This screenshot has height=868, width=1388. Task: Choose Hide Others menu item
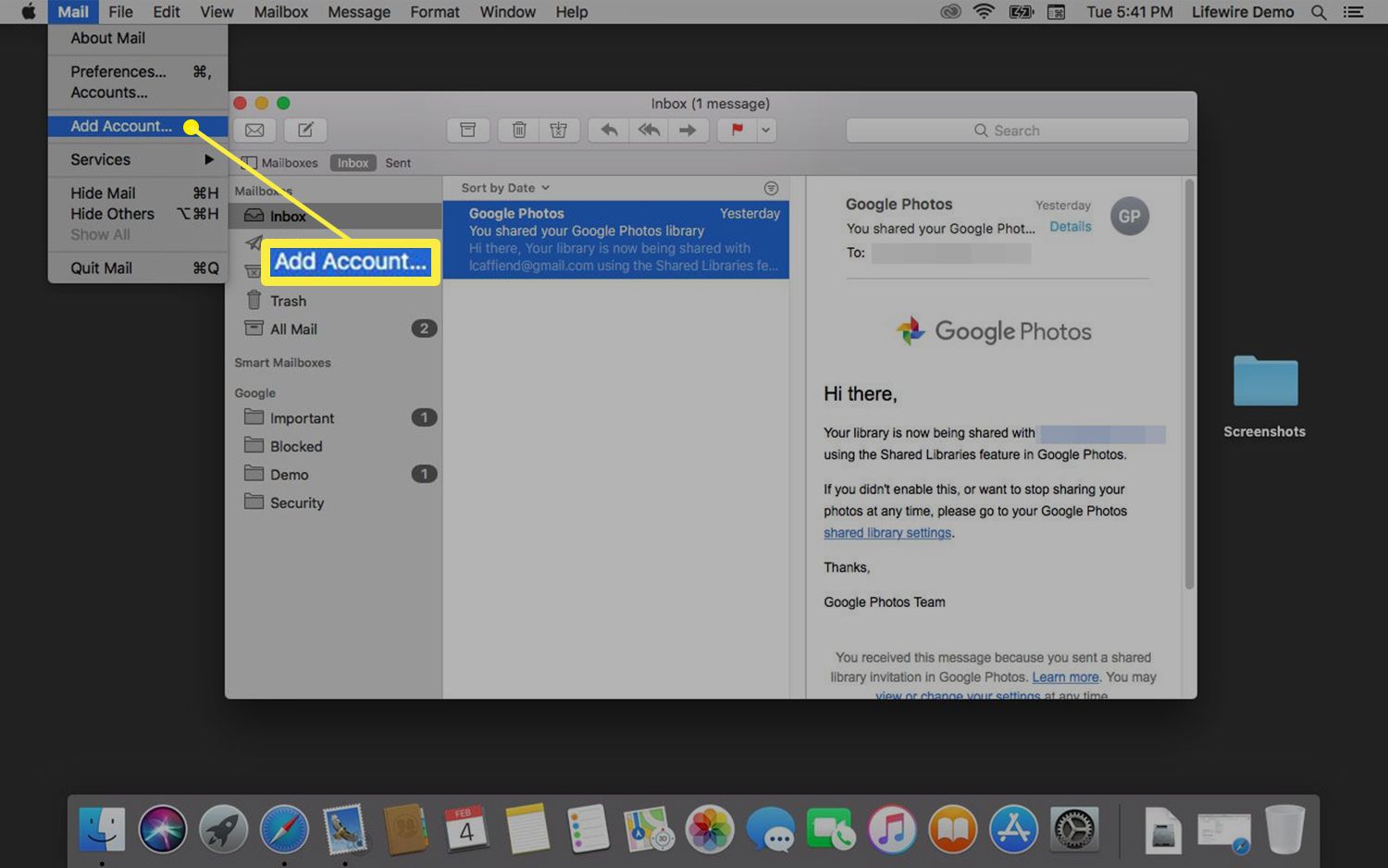[x=138, y=214]
